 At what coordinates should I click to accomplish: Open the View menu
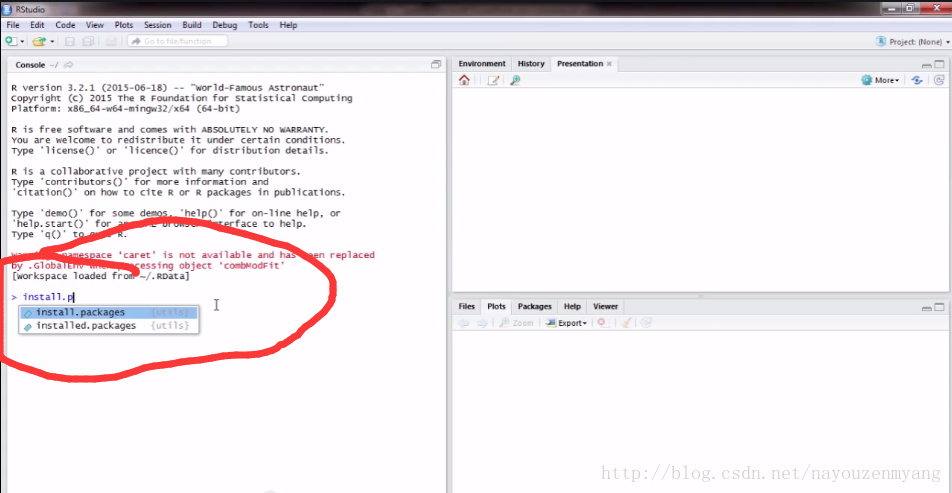pos(95,25)
